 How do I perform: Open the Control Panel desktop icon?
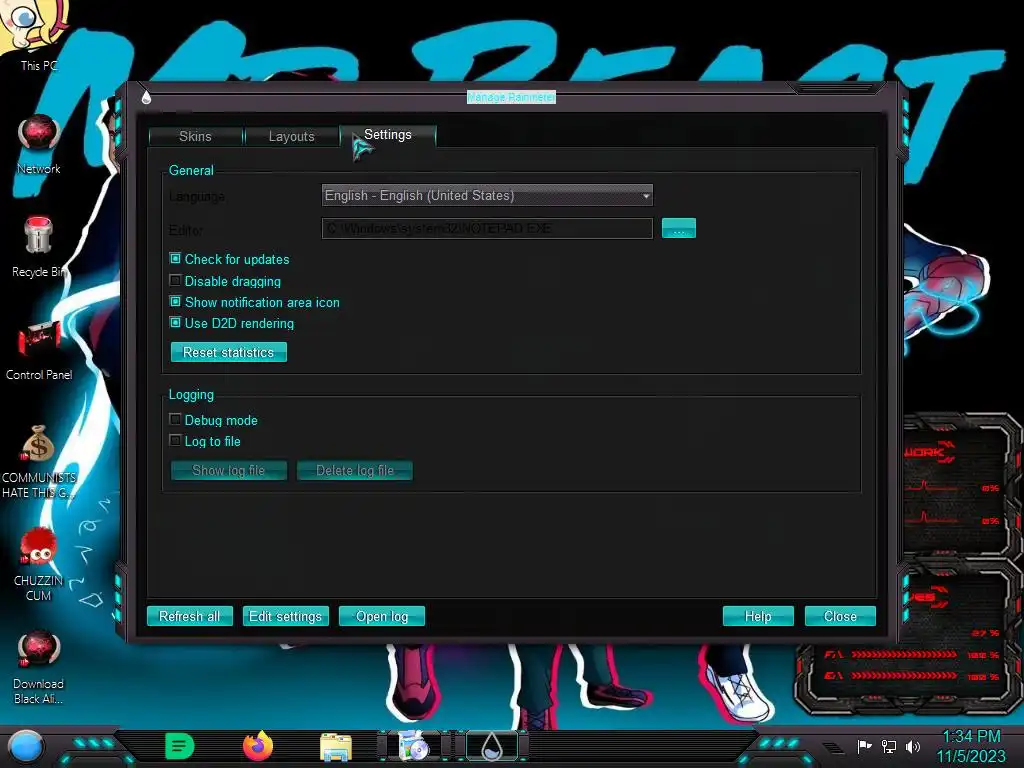point(39,351)
